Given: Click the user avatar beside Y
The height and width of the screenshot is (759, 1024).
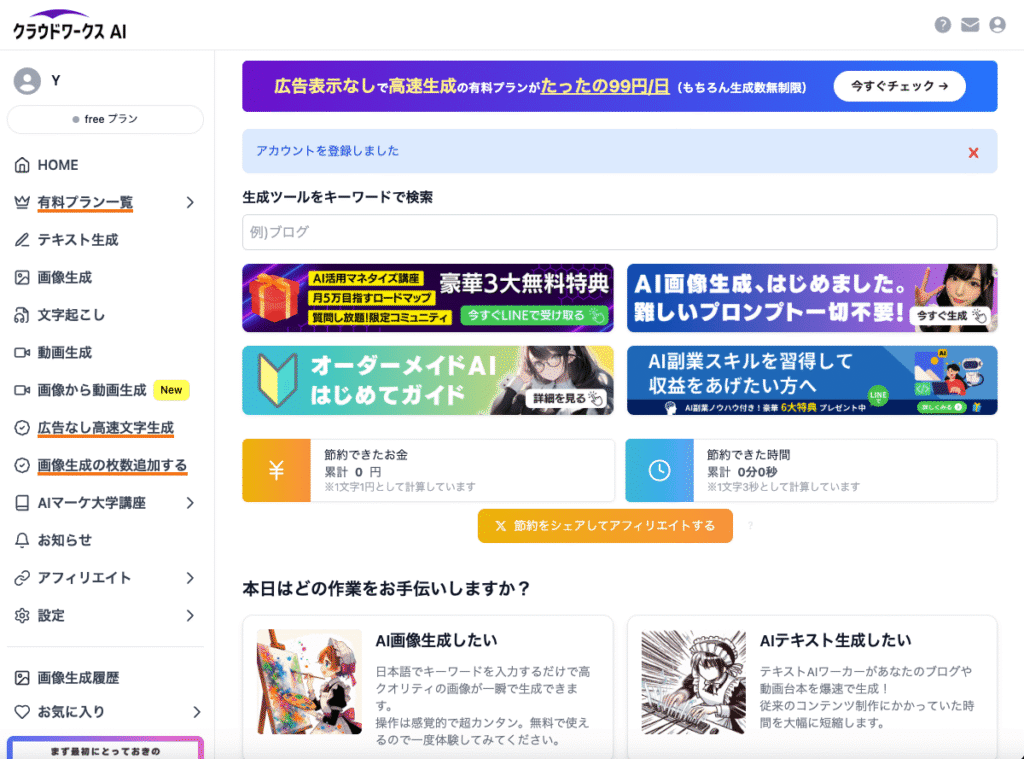Looking at the screenshot, I should [27, 81].
